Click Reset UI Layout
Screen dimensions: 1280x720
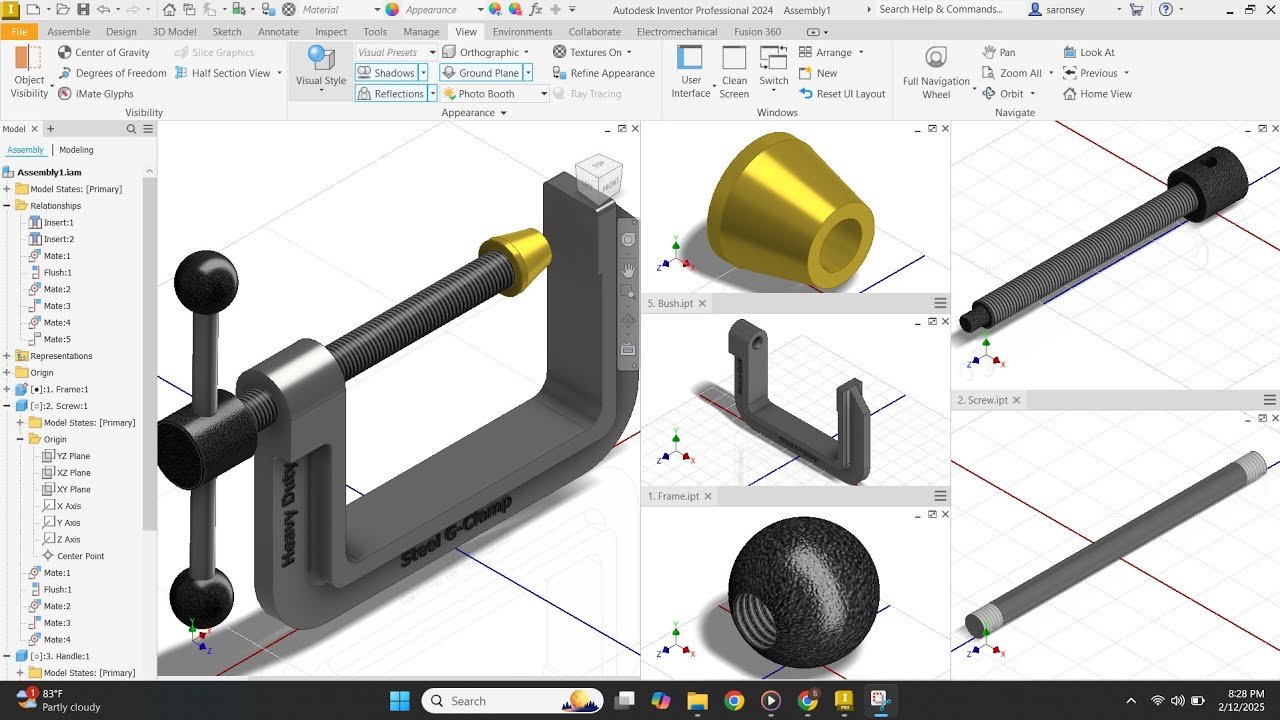pyautogui.click(x=842, y=94)
